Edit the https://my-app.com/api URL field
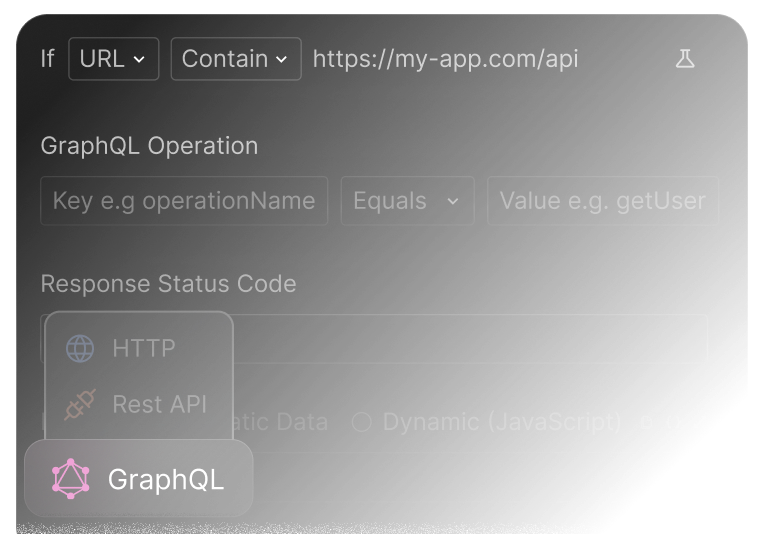The width and height of the screenshot is (764, 534). (x=445, y=59)
